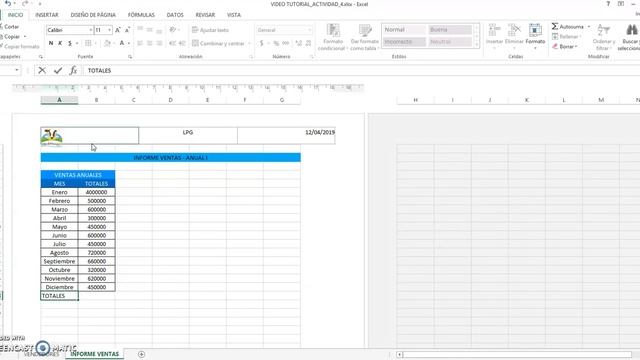Apply the Buena cell style
640x360 pixels.
(x=450, y=30)
